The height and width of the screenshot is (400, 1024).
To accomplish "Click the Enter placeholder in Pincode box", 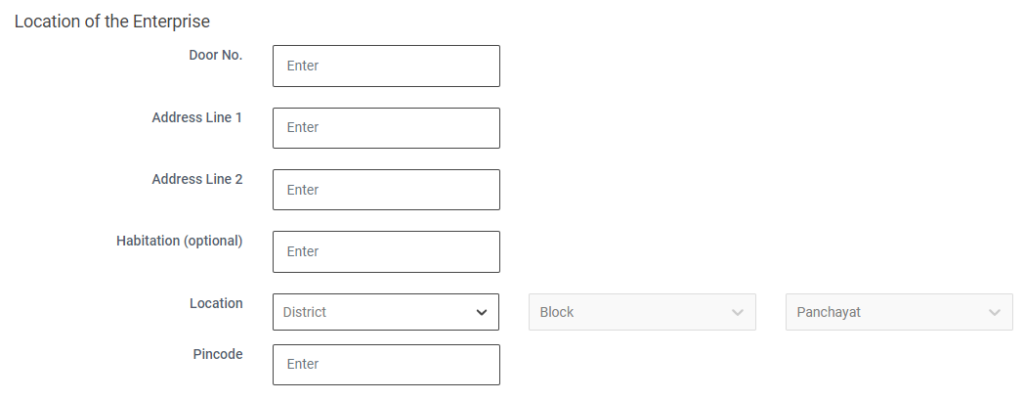I will (303, 365).
